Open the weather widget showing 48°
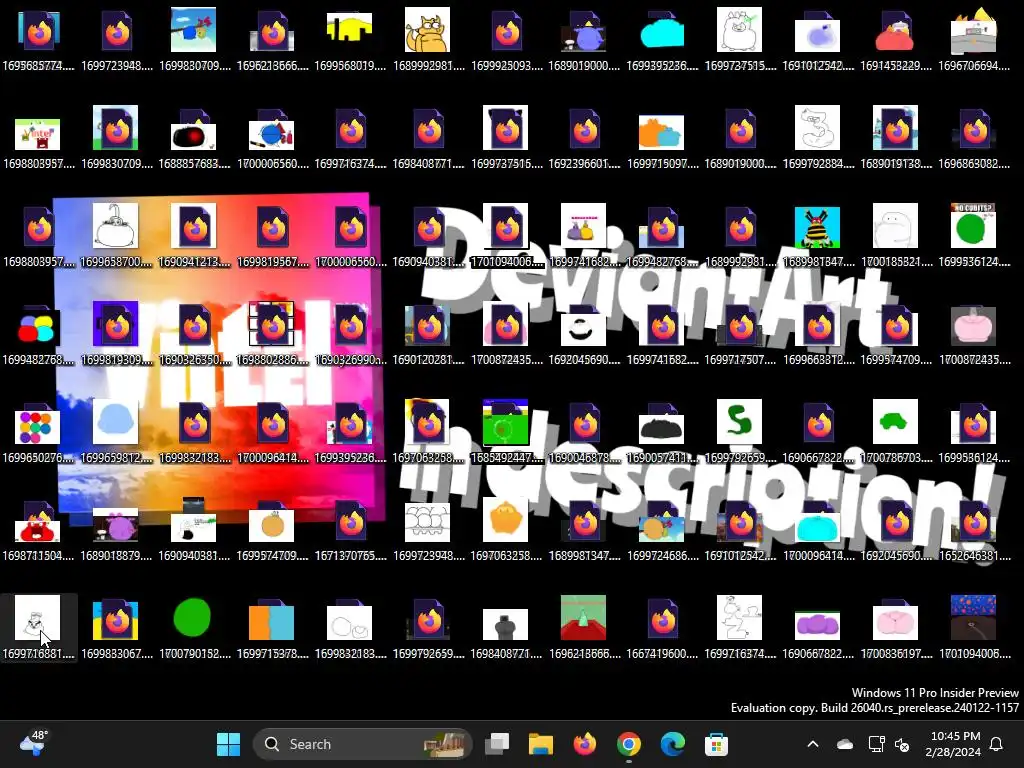The image size is (1024, 768). tap(34, 743)
